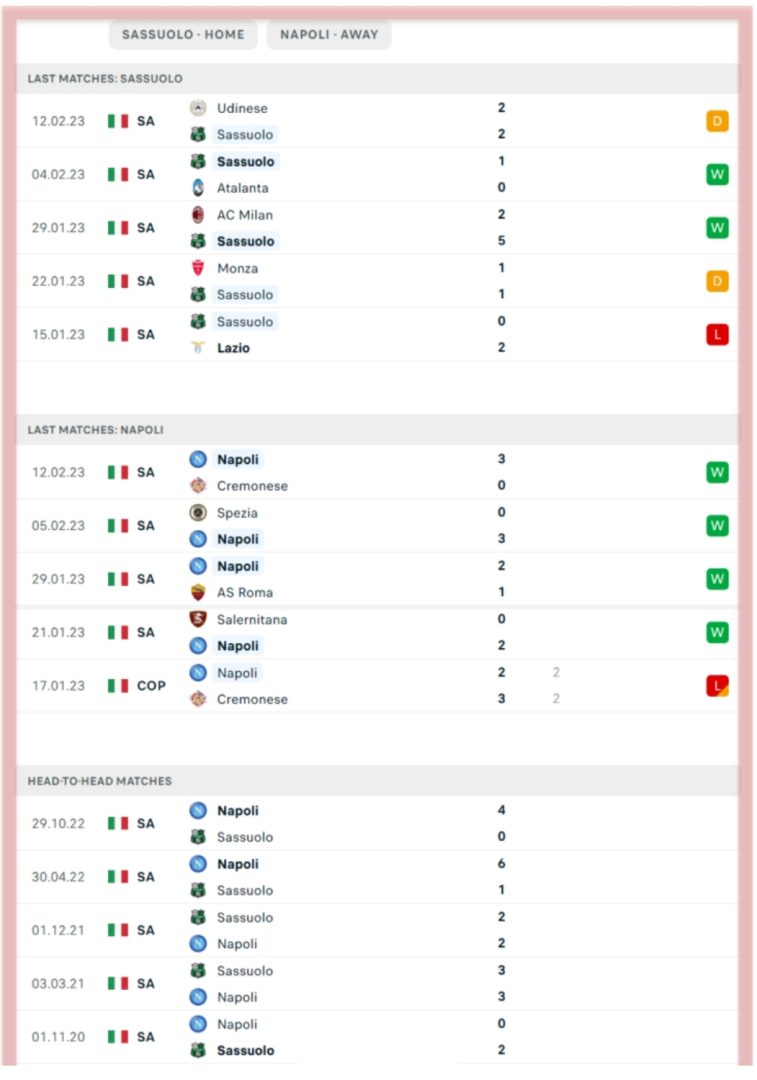Click the AC Milan club crest icon
757x1080 pixels.
point(198,215)
